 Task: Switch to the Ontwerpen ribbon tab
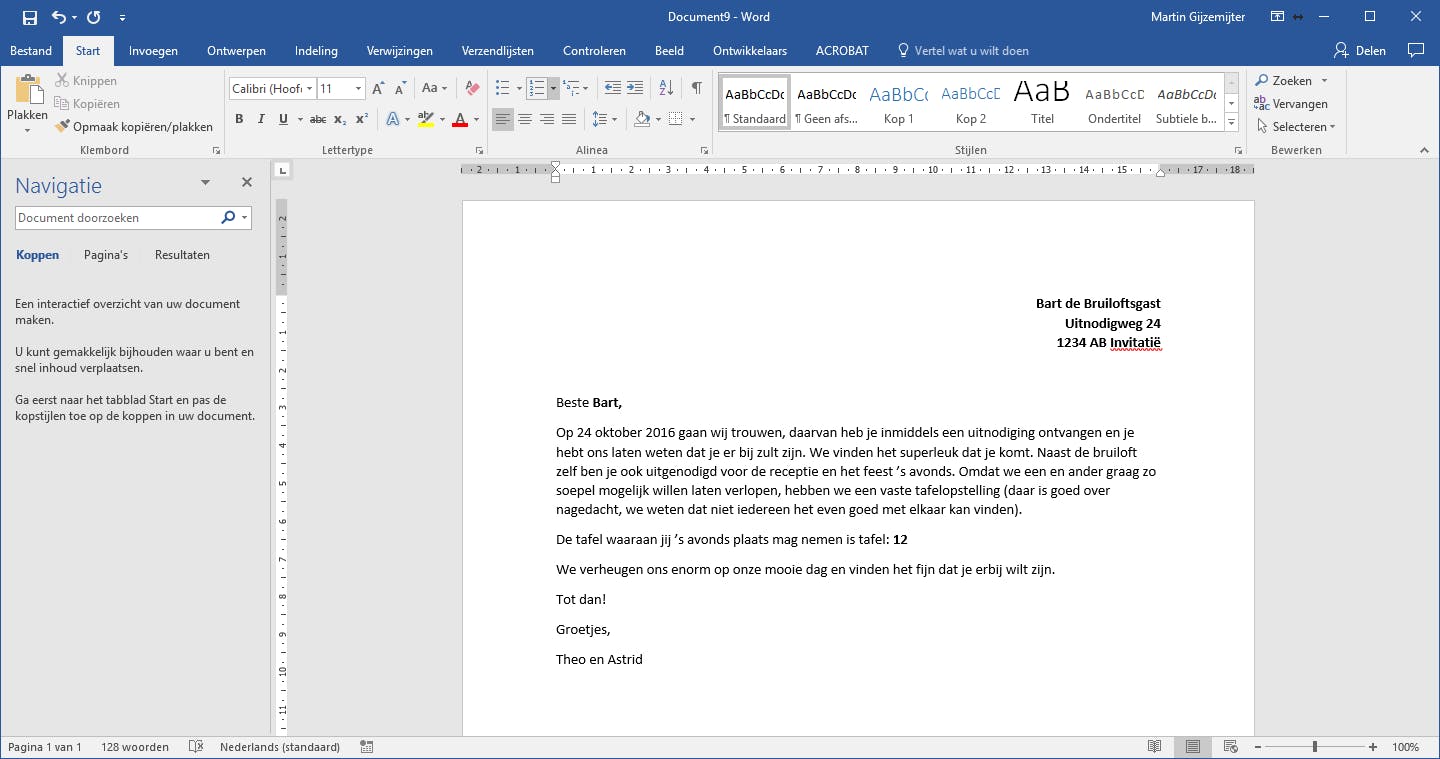point(236,51)
